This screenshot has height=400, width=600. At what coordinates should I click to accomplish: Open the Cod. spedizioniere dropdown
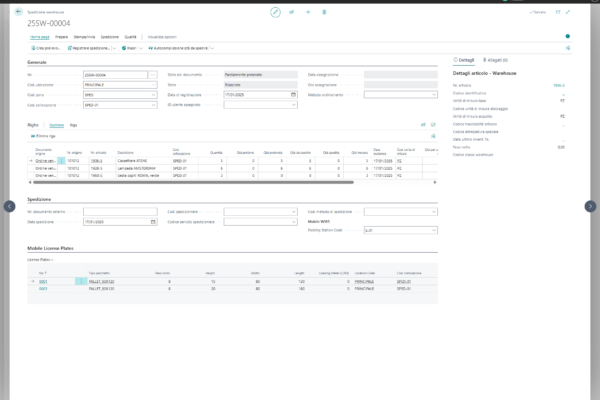tap(292, 211)
